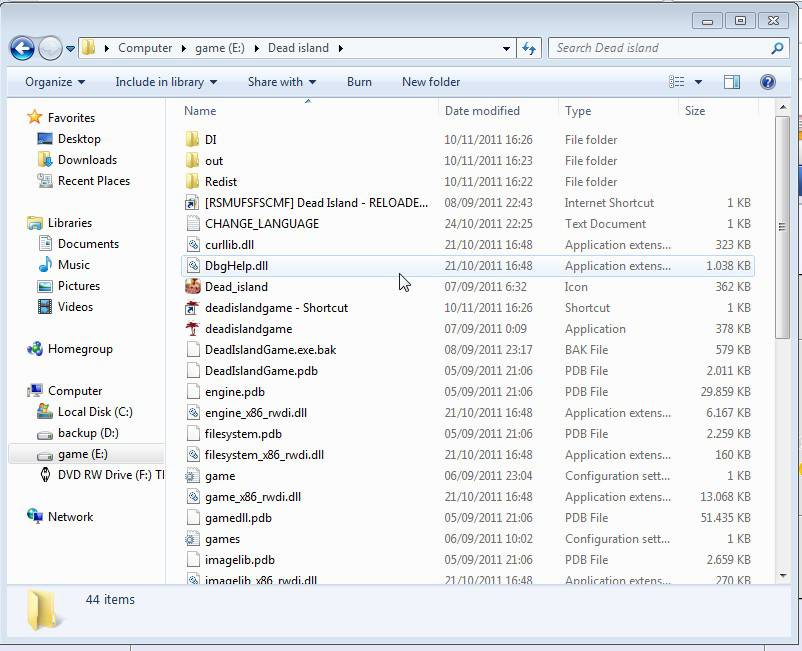The image size is (802, 651).
Task: Sort by the Name column header
Action: coord(200,111)
